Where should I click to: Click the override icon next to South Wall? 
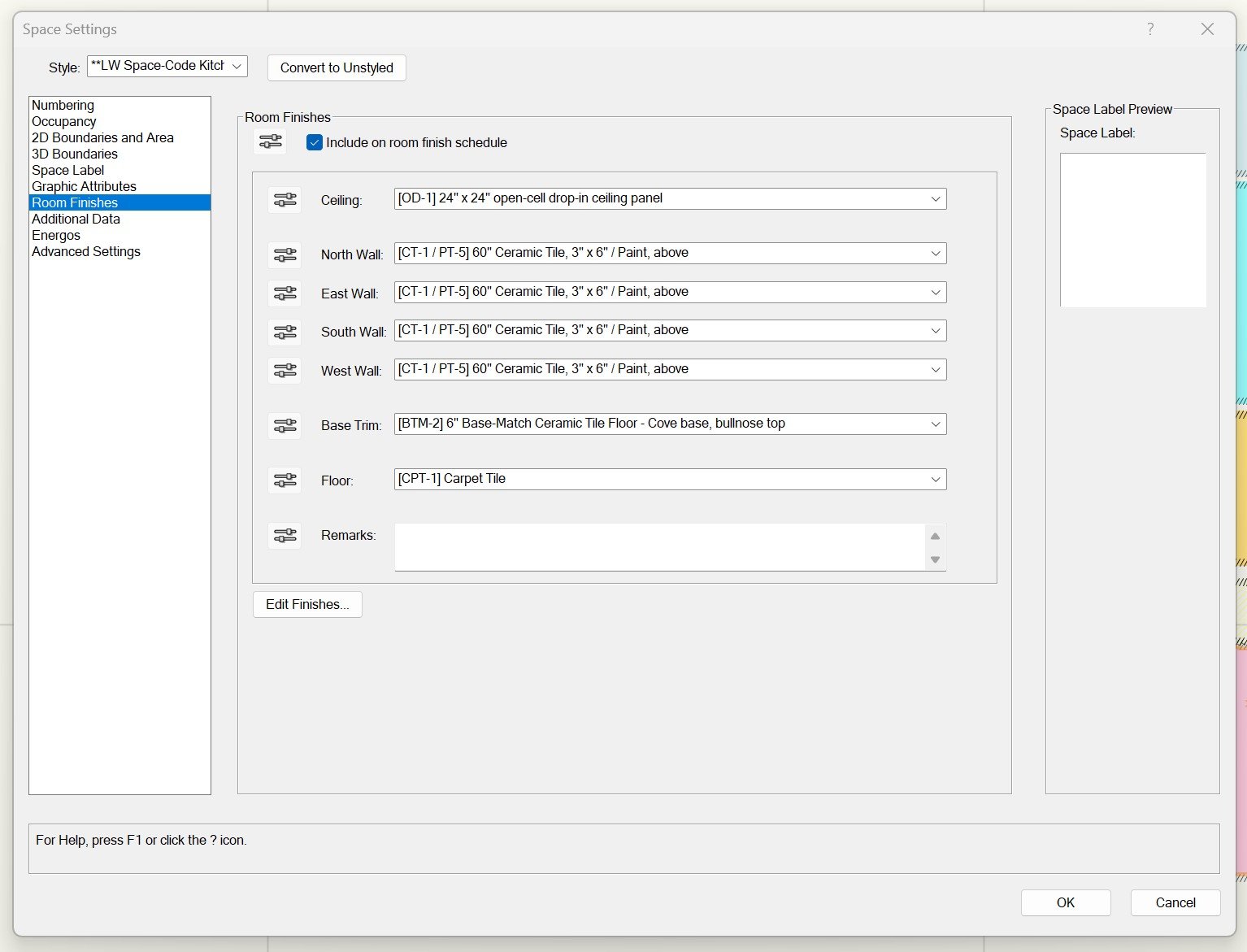pos(285,332)
